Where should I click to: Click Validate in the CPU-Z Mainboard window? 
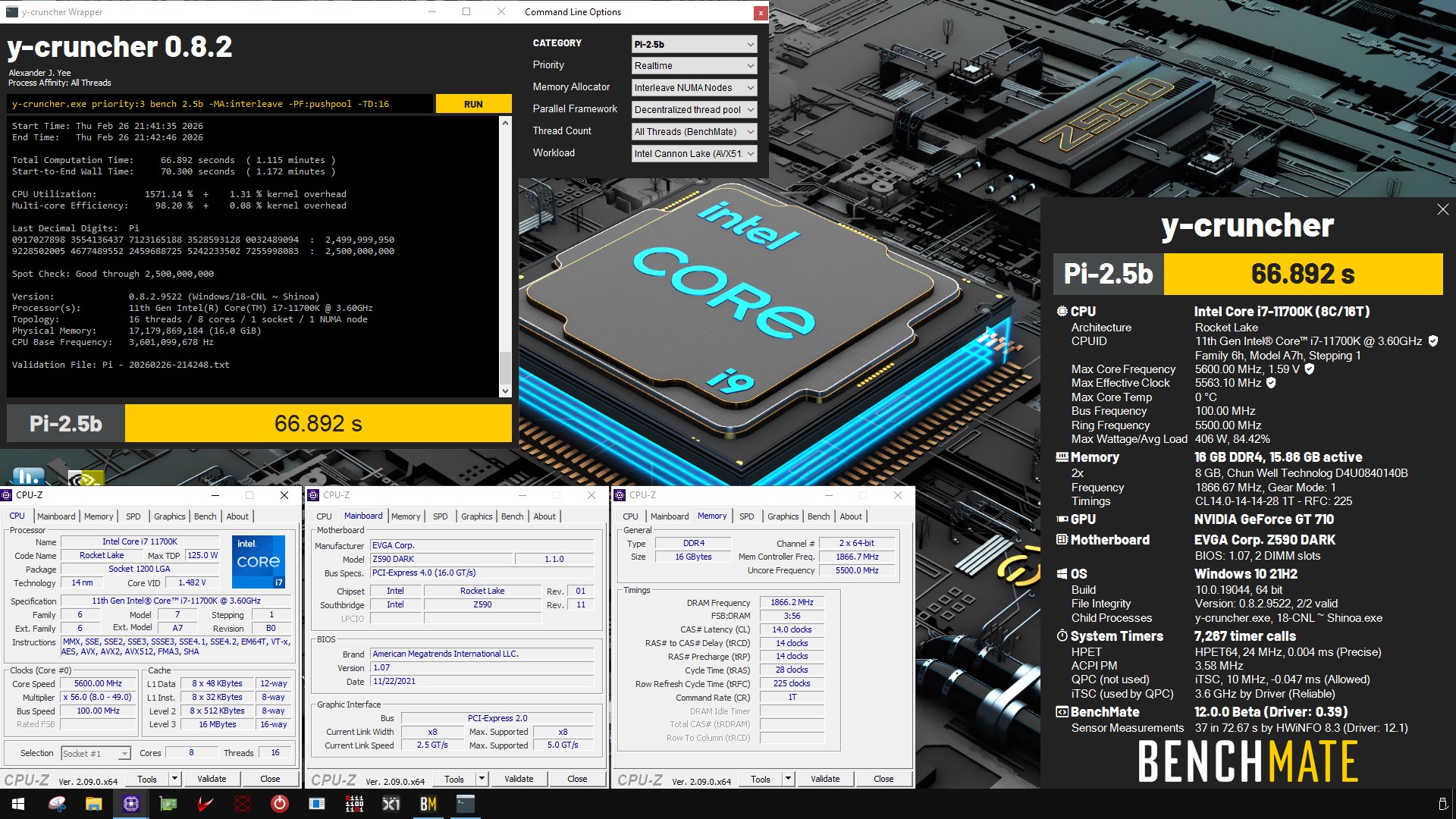[x=519, y=779]
